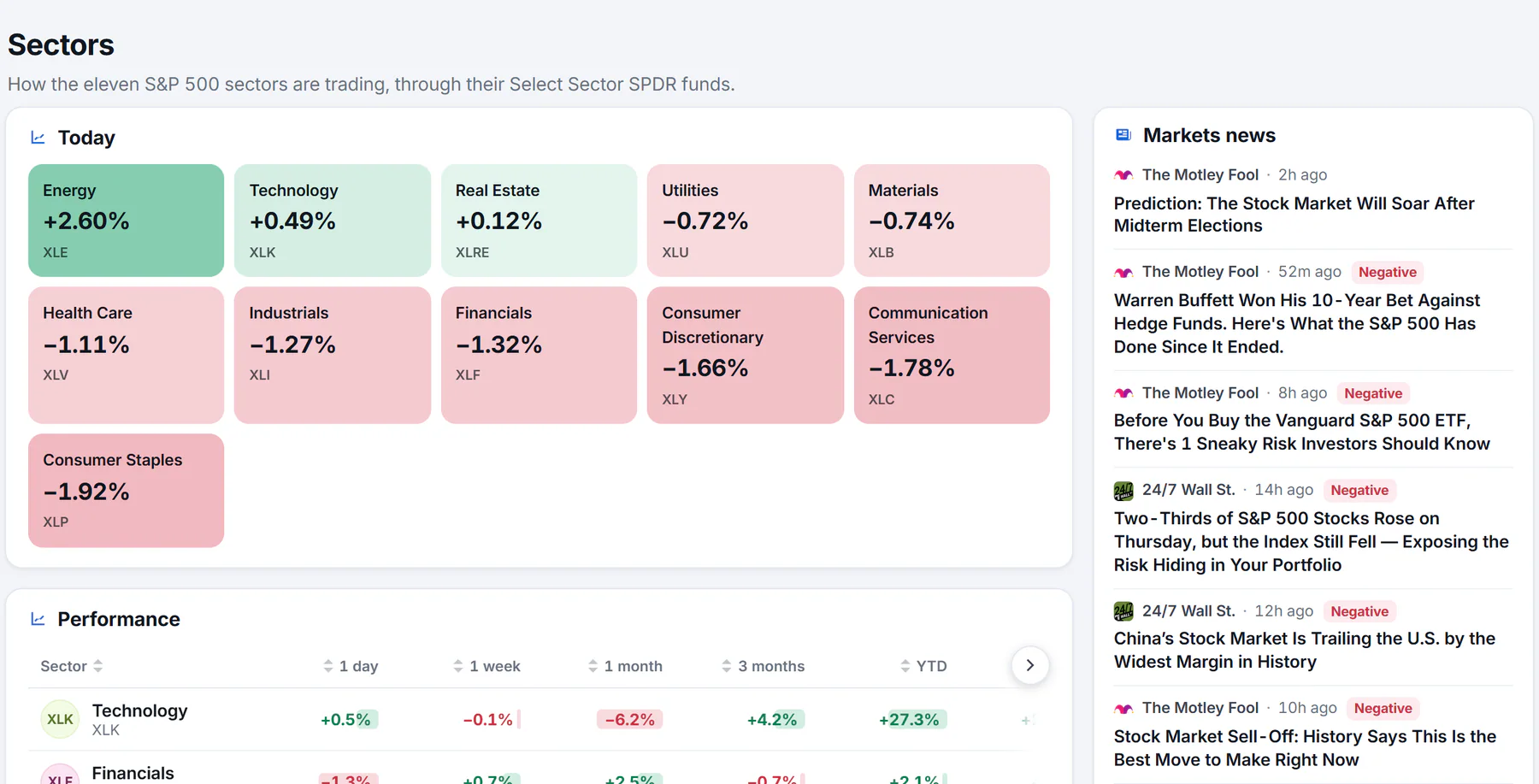Select the Industrials XLI tile
Viewport: 1539px width, 784px height.
coord(333,355)
